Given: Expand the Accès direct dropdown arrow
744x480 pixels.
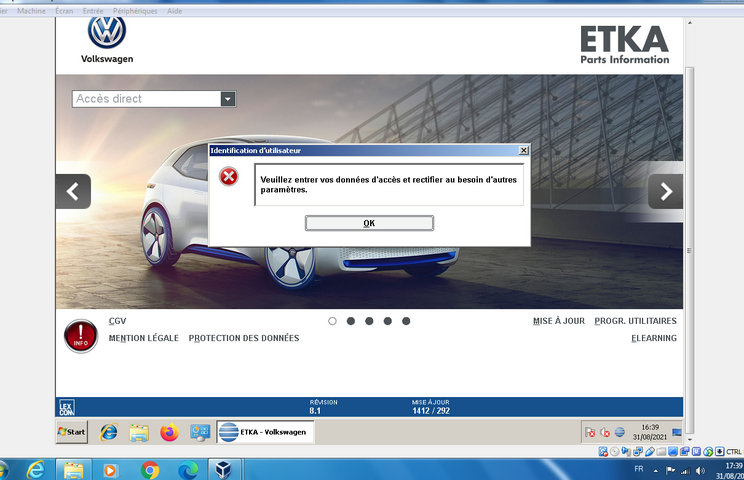Looking at the screenshot, I should point(228,99).
